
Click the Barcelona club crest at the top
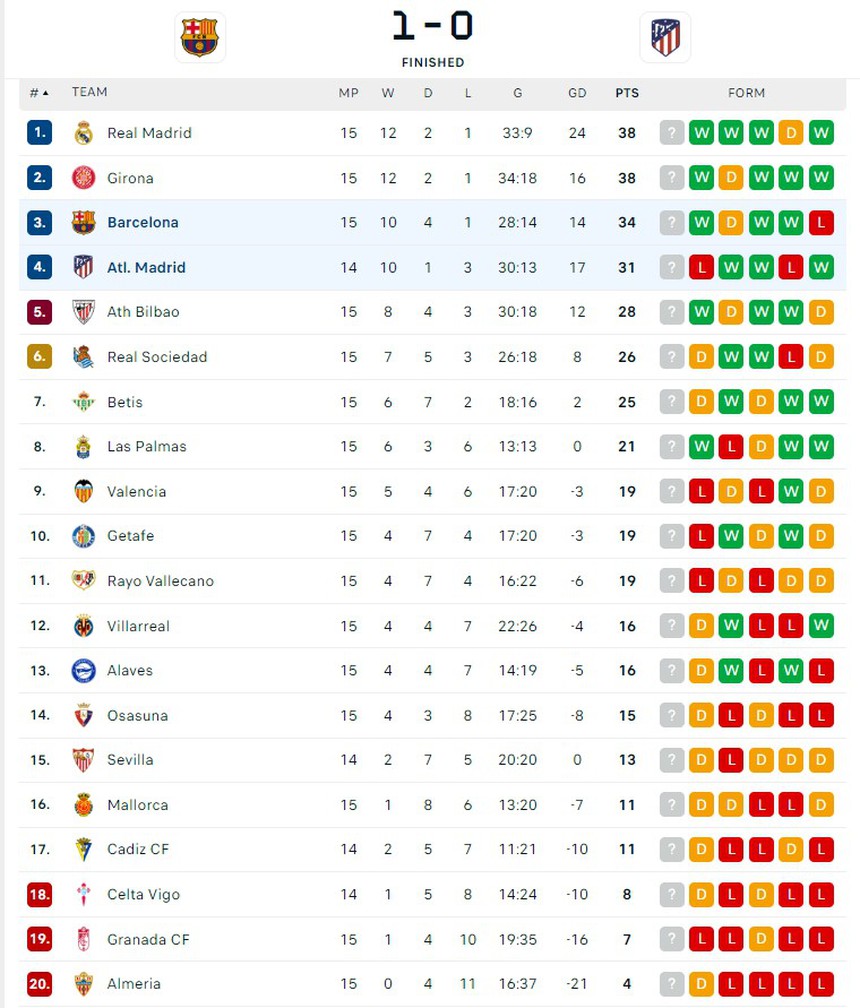pos(200,36)
